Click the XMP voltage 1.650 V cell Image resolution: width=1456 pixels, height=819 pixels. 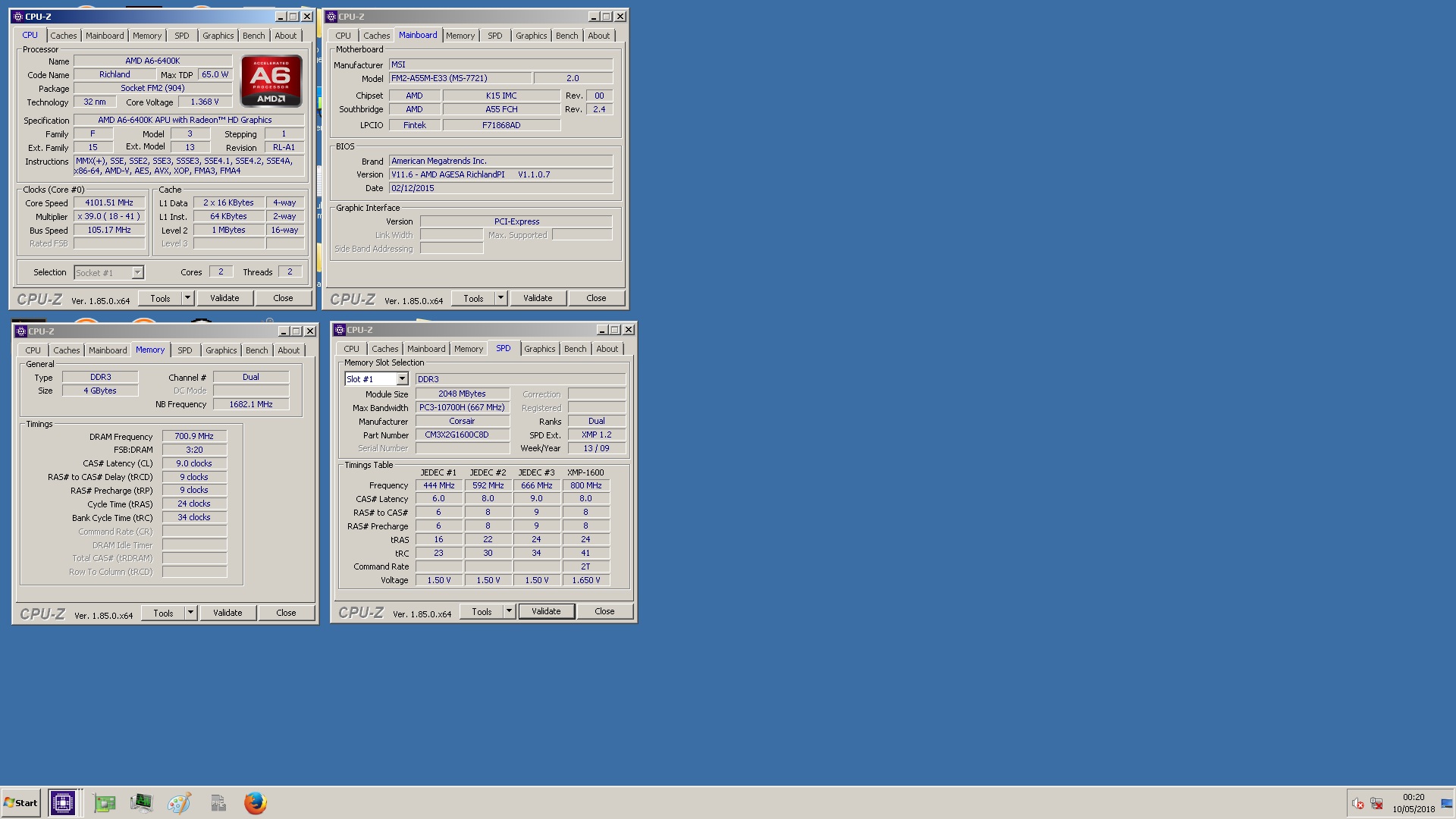586,580
